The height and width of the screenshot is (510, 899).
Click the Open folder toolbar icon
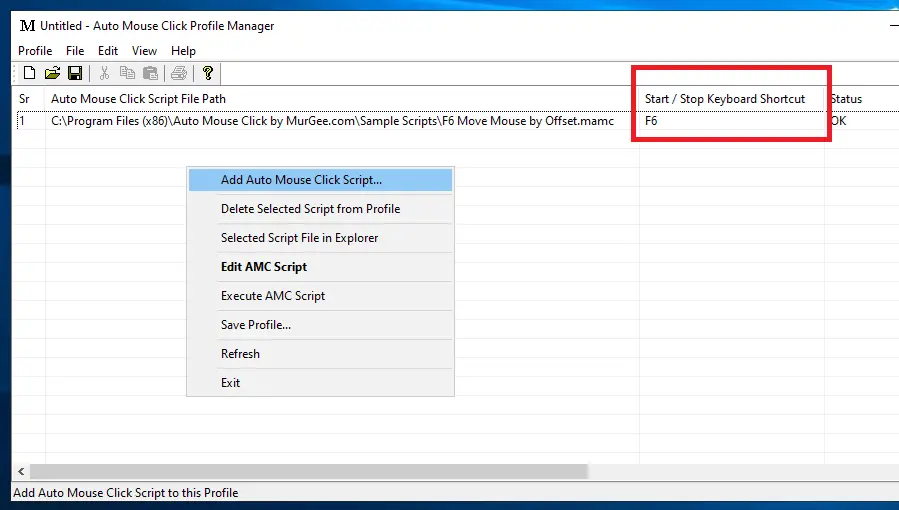(52, 73)
